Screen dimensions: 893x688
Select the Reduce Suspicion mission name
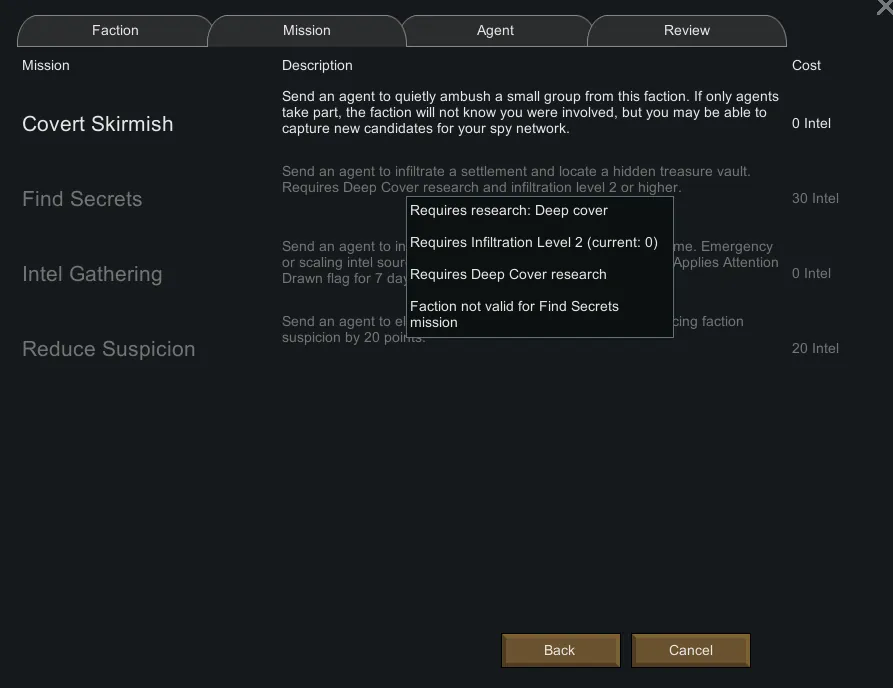tap(108, 349)
